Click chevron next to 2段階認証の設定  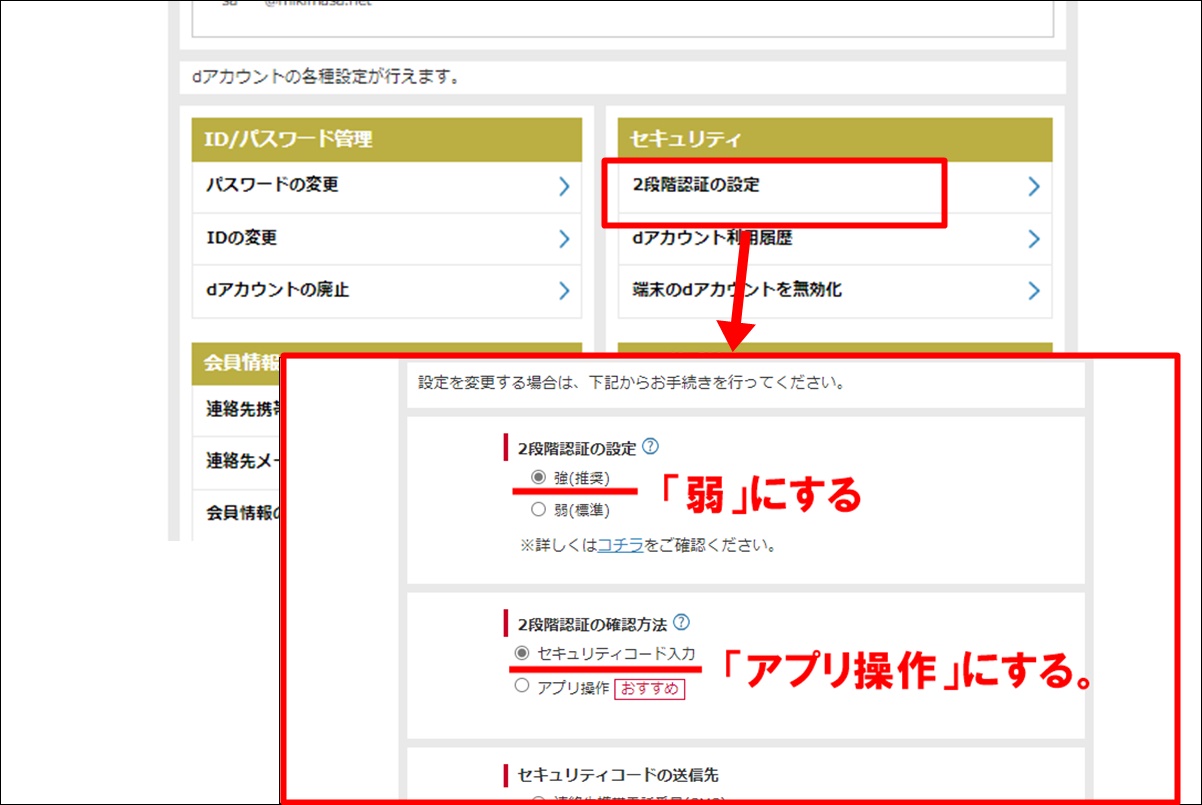point(1034,186)
